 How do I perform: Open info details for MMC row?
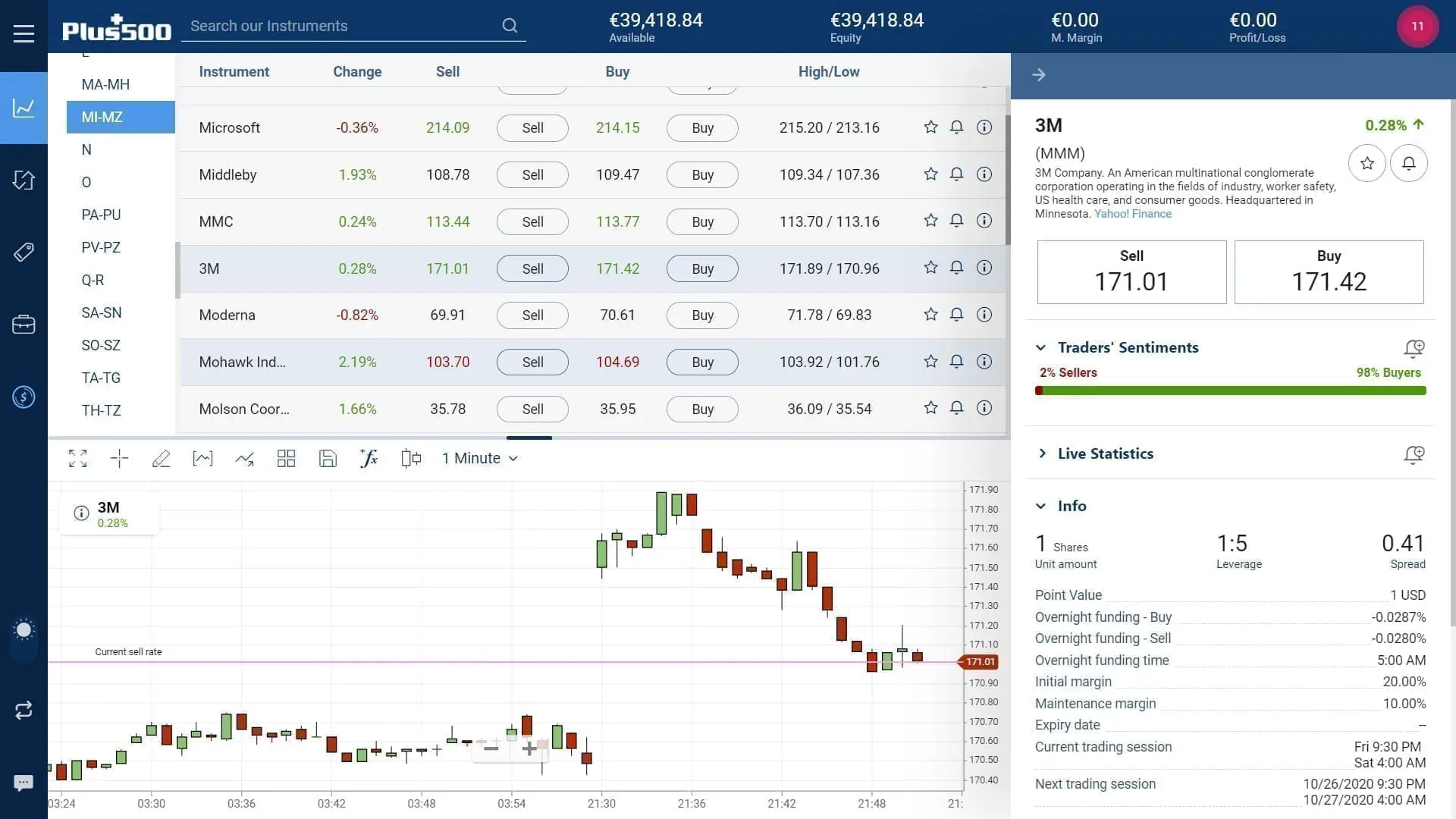click(984, 221)
